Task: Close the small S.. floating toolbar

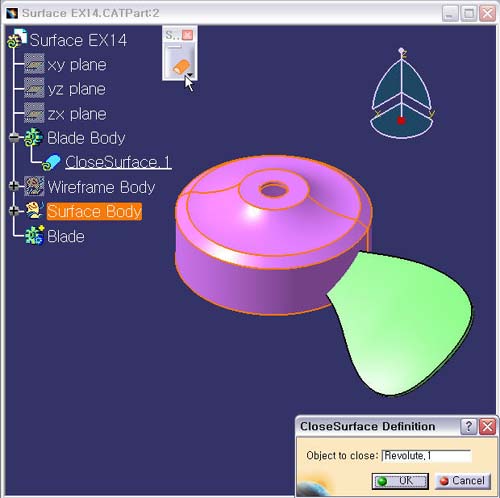Action: pyautogui.click(x=188, y=35)
